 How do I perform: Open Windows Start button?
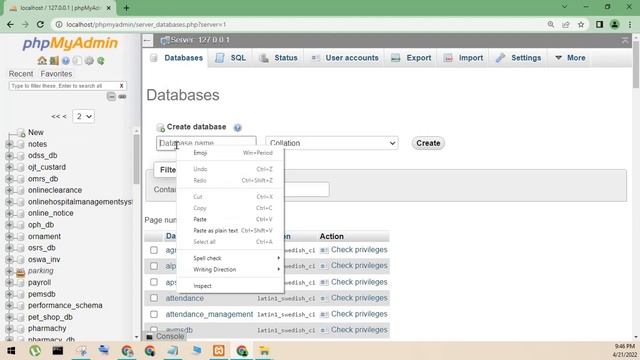[x=11, y=351]
